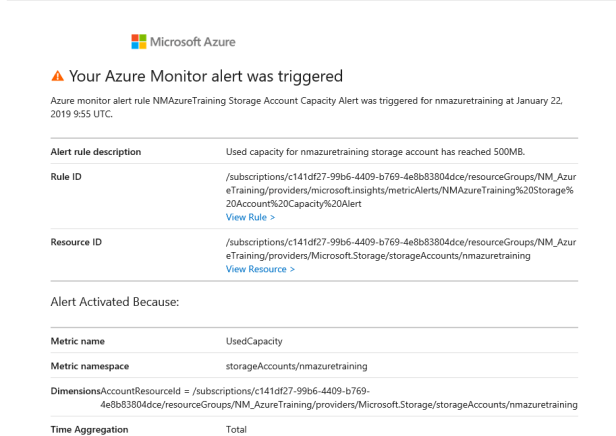Click the Resource ID storageAccounts path text
Screen dimensions: 616x436
point(400,249)
